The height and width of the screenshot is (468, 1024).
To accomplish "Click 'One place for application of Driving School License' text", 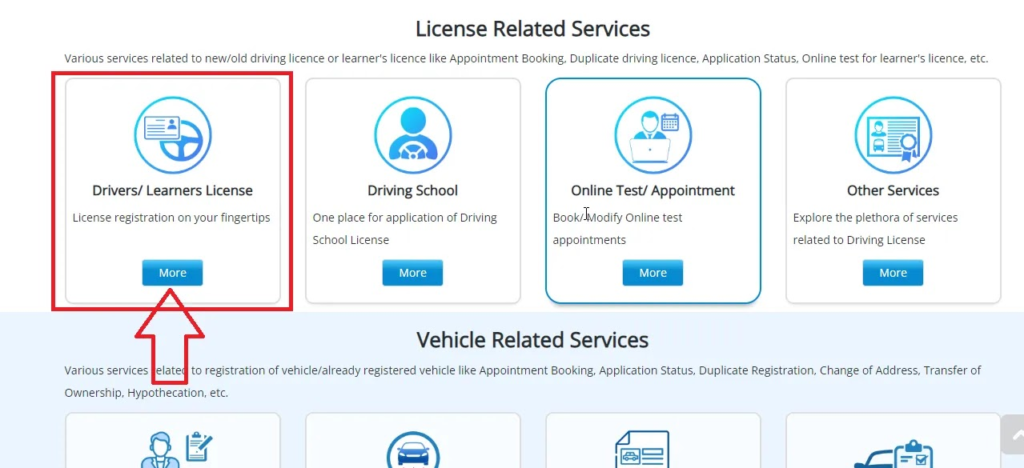I will coord(405,228).
